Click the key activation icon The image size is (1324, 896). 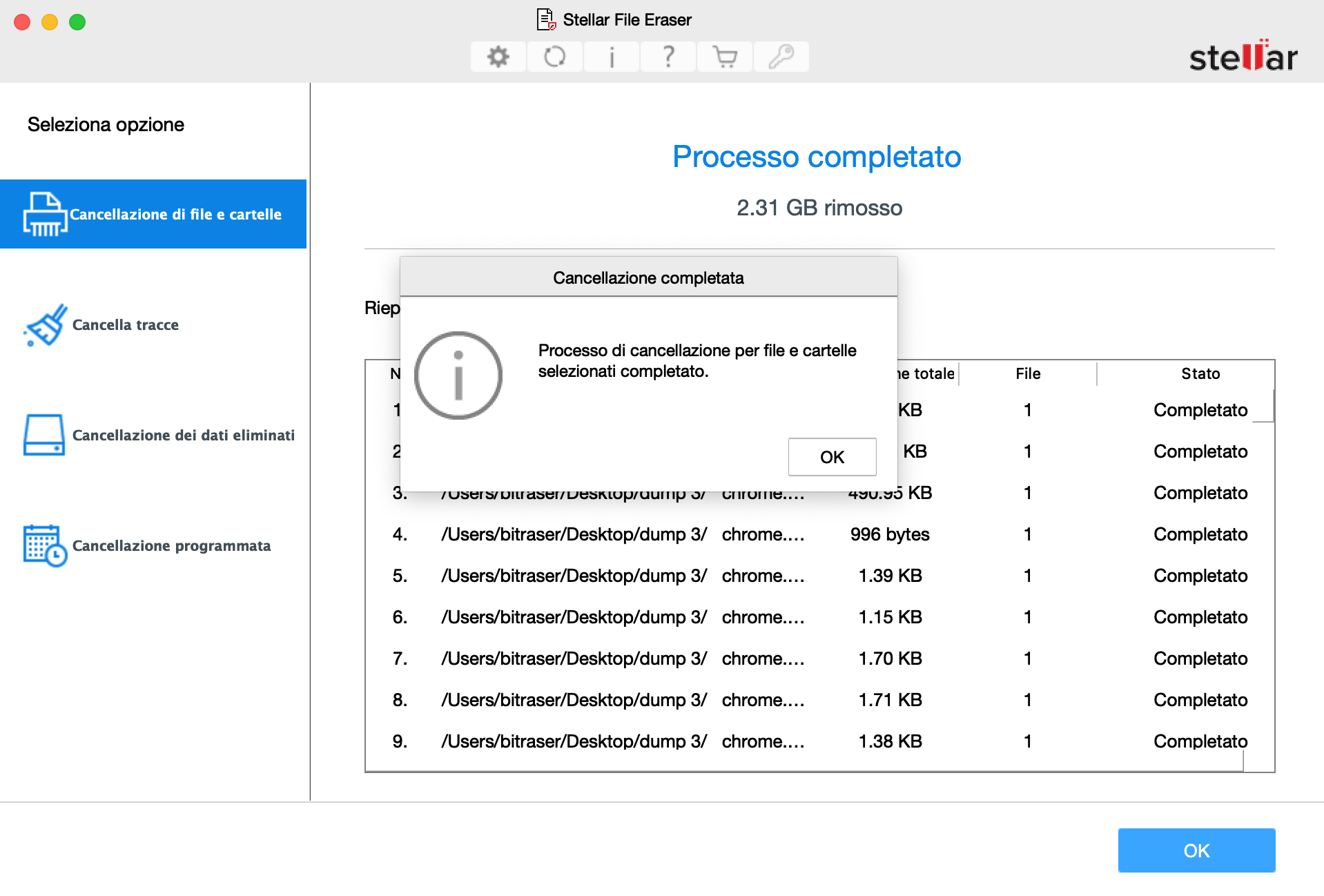point(781,57)
